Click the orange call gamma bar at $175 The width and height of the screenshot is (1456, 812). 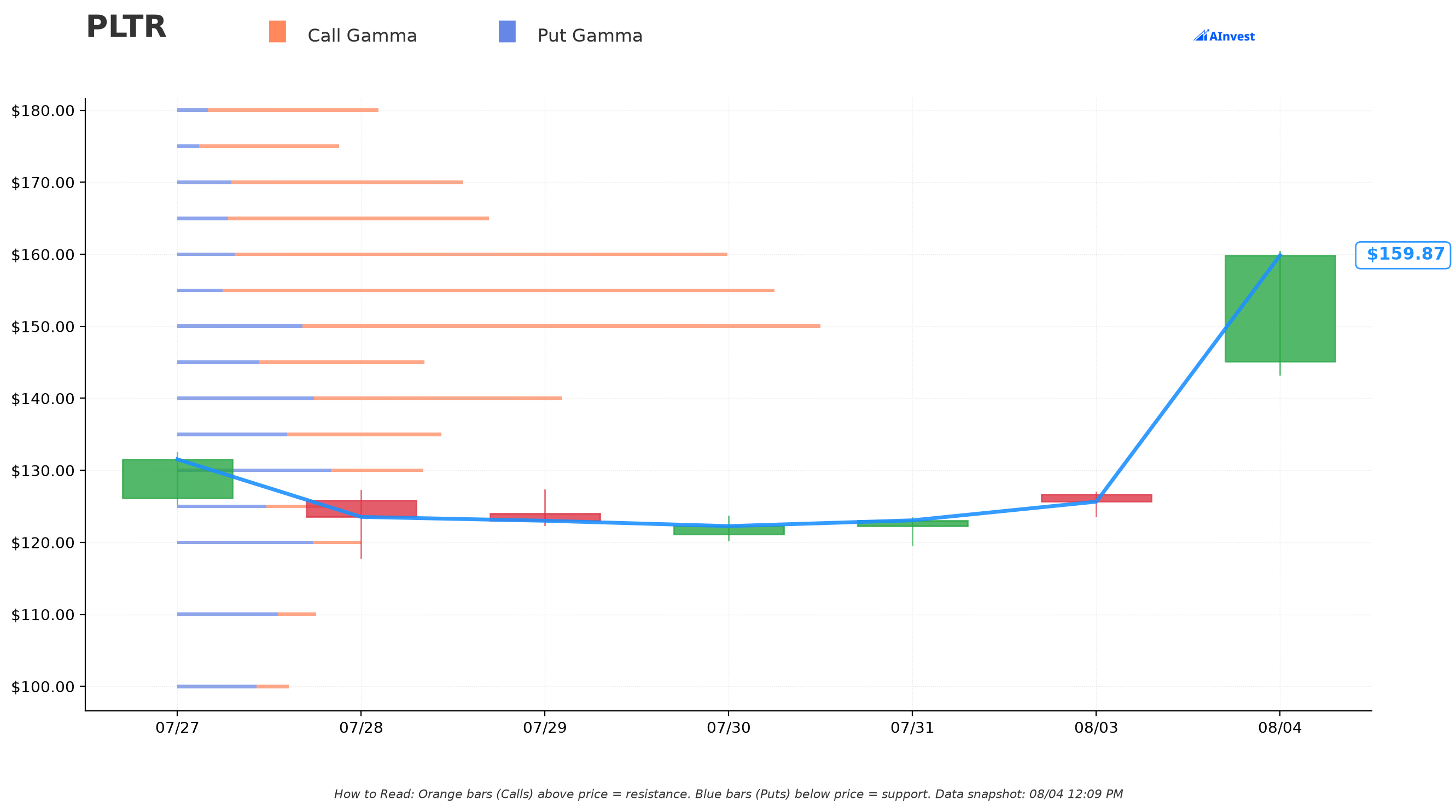[269, 147]
